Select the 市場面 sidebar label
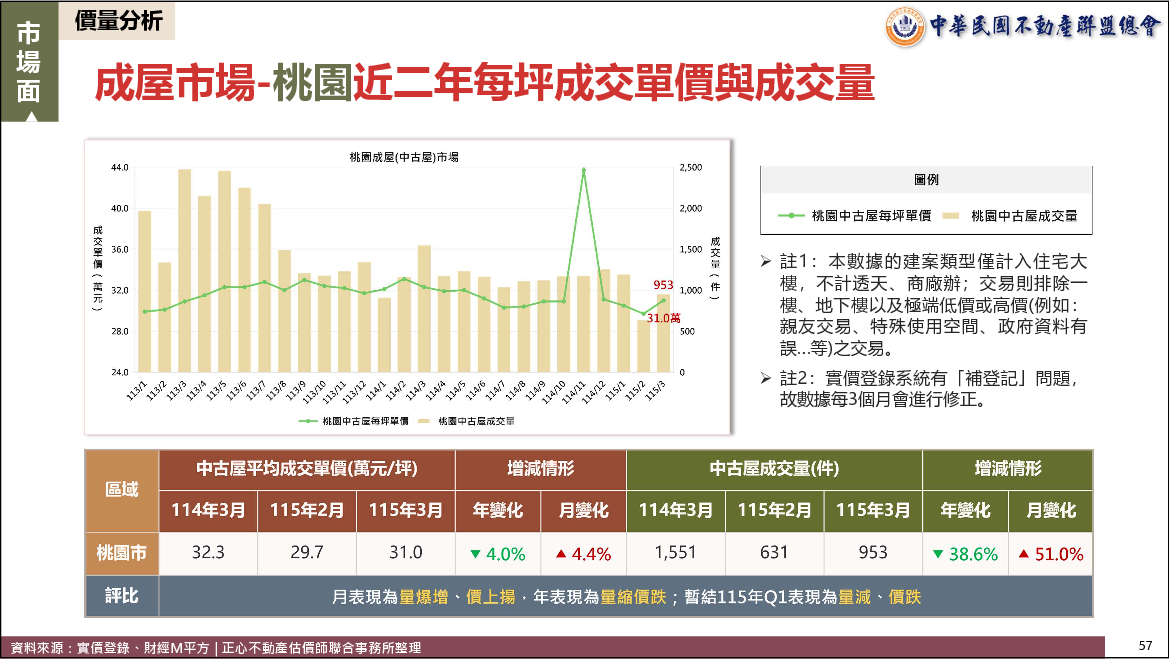Viewport: 1169px width, 659px height. pos(29,62)
